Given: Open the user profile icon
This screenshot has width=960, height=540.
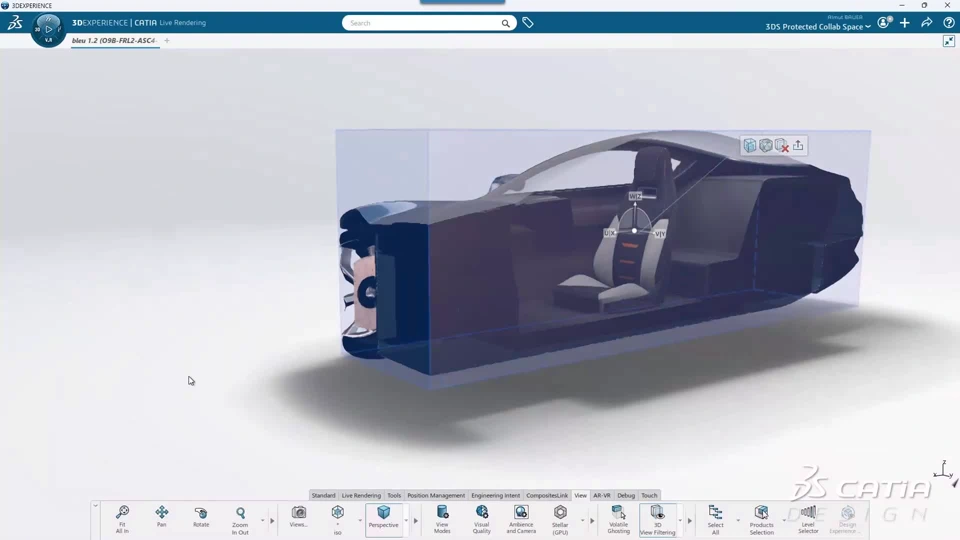Looking at the screenshot, I should pyautogui.click(x=883, y=23).
